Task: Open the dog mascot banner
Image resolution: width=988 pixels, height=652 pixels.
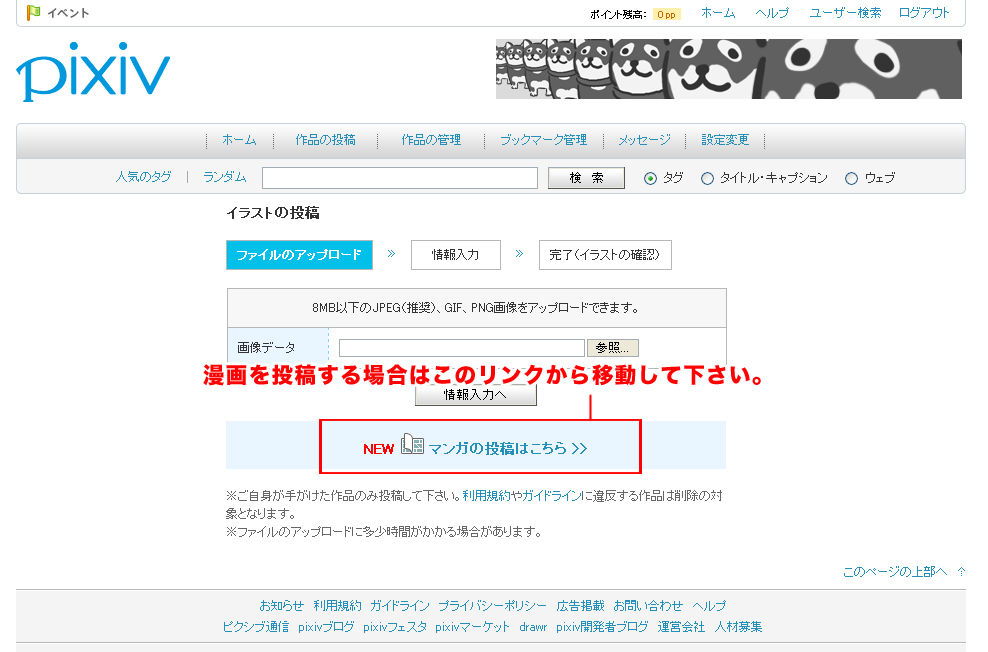Action: (x=728, y=69)
